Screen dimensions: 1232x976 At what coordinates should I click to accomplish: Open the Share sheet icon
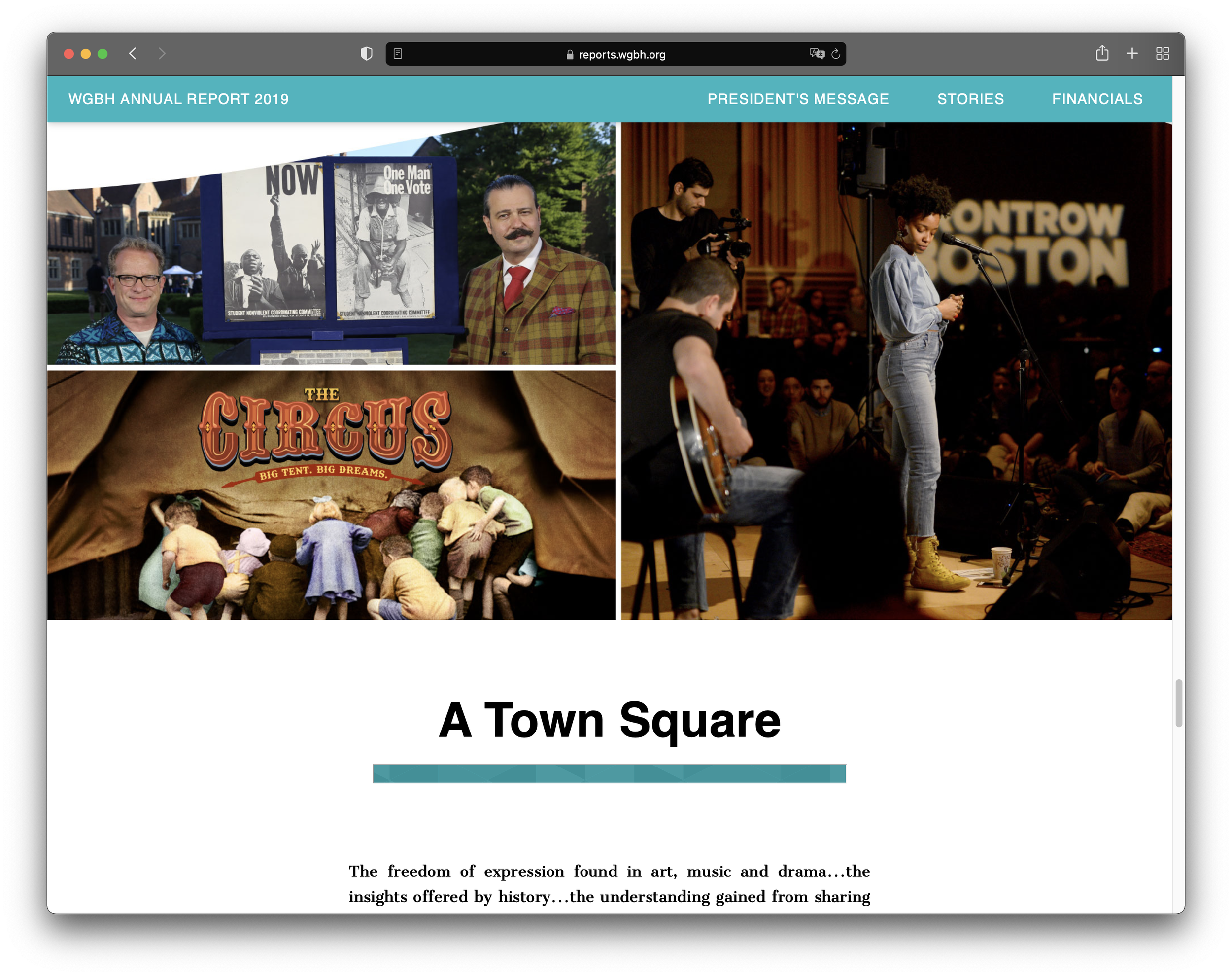click(1102, 54)
